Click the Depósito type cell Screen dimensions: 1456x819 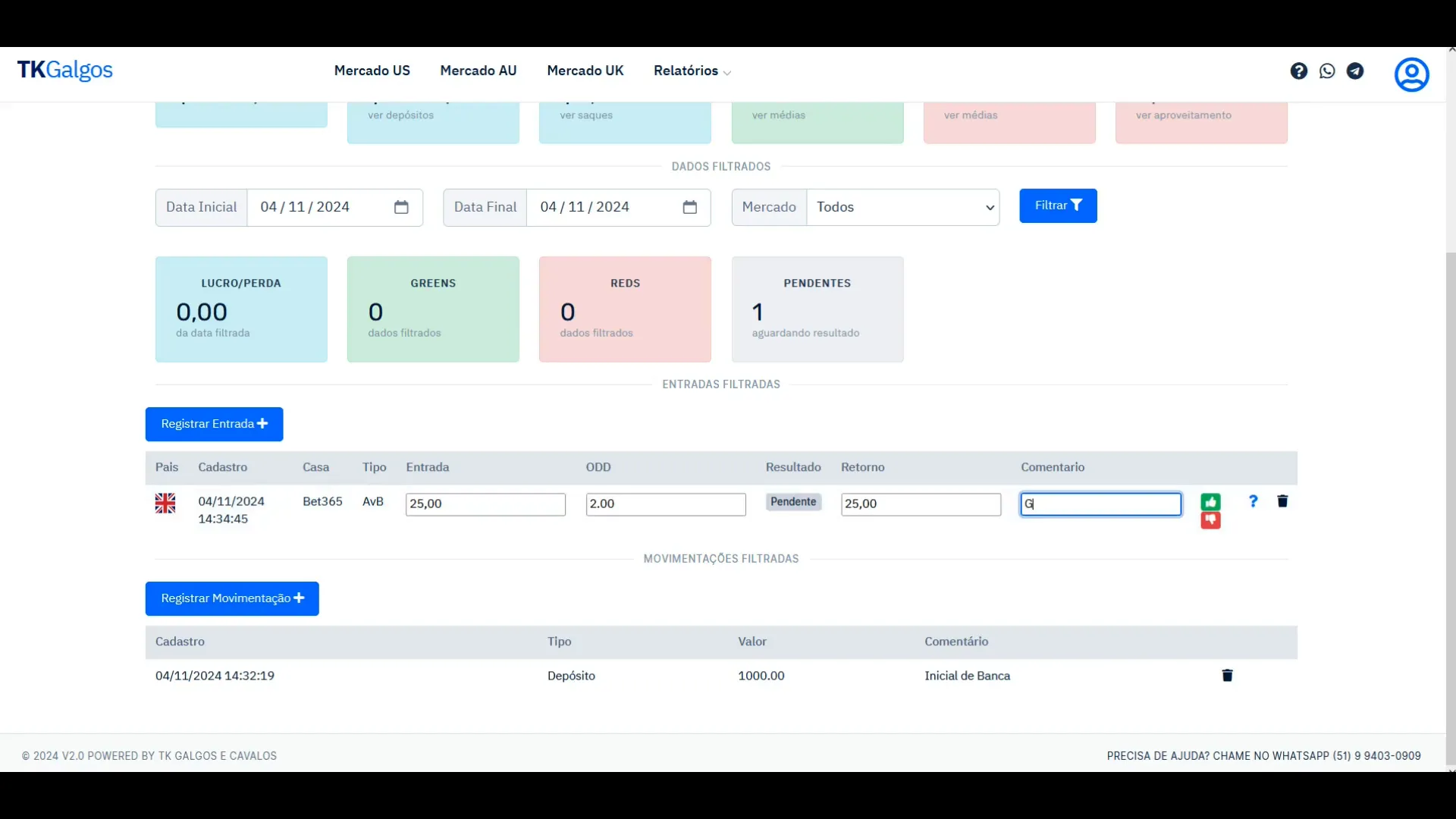pos(571,676)
